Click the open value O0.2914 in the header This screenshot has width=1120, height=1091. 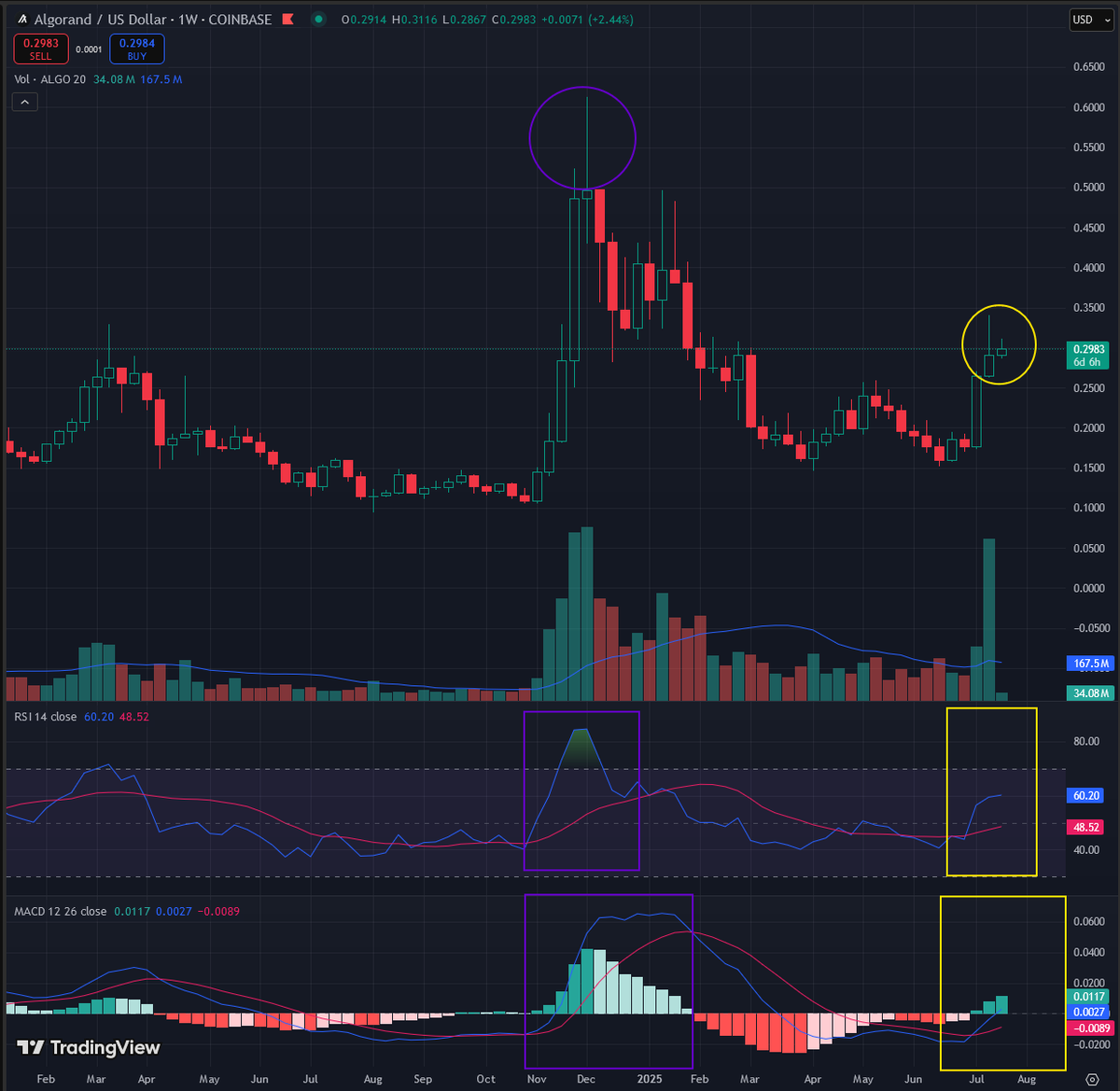362,20
